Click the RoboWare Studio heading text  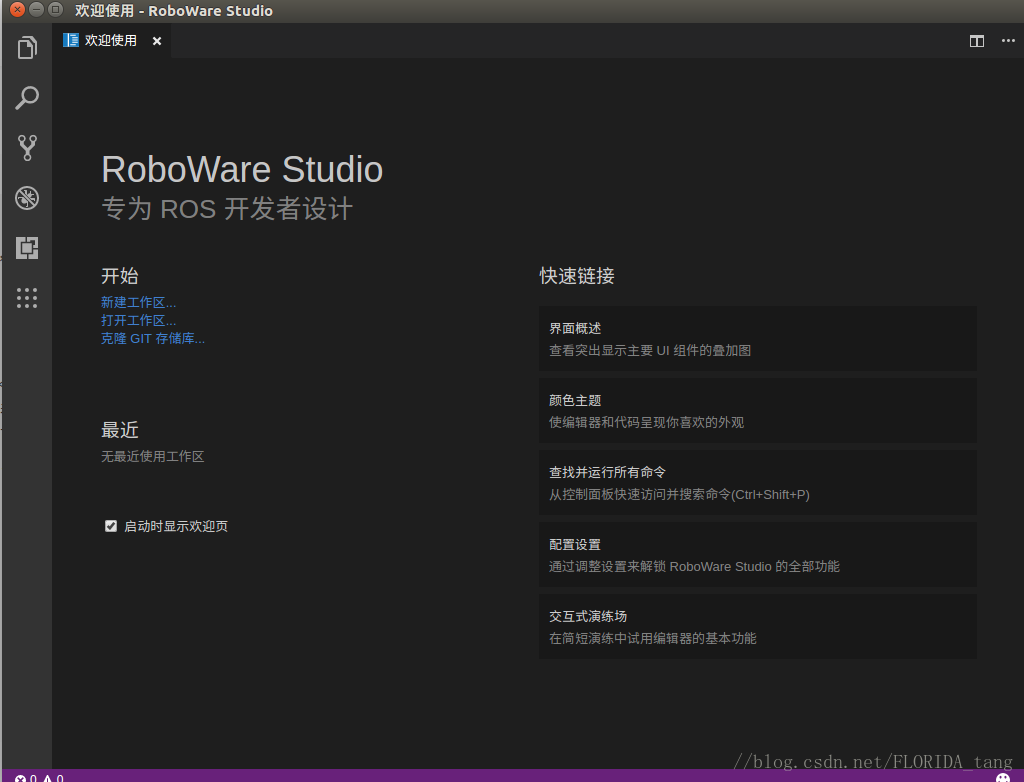(x=242, y=170)
